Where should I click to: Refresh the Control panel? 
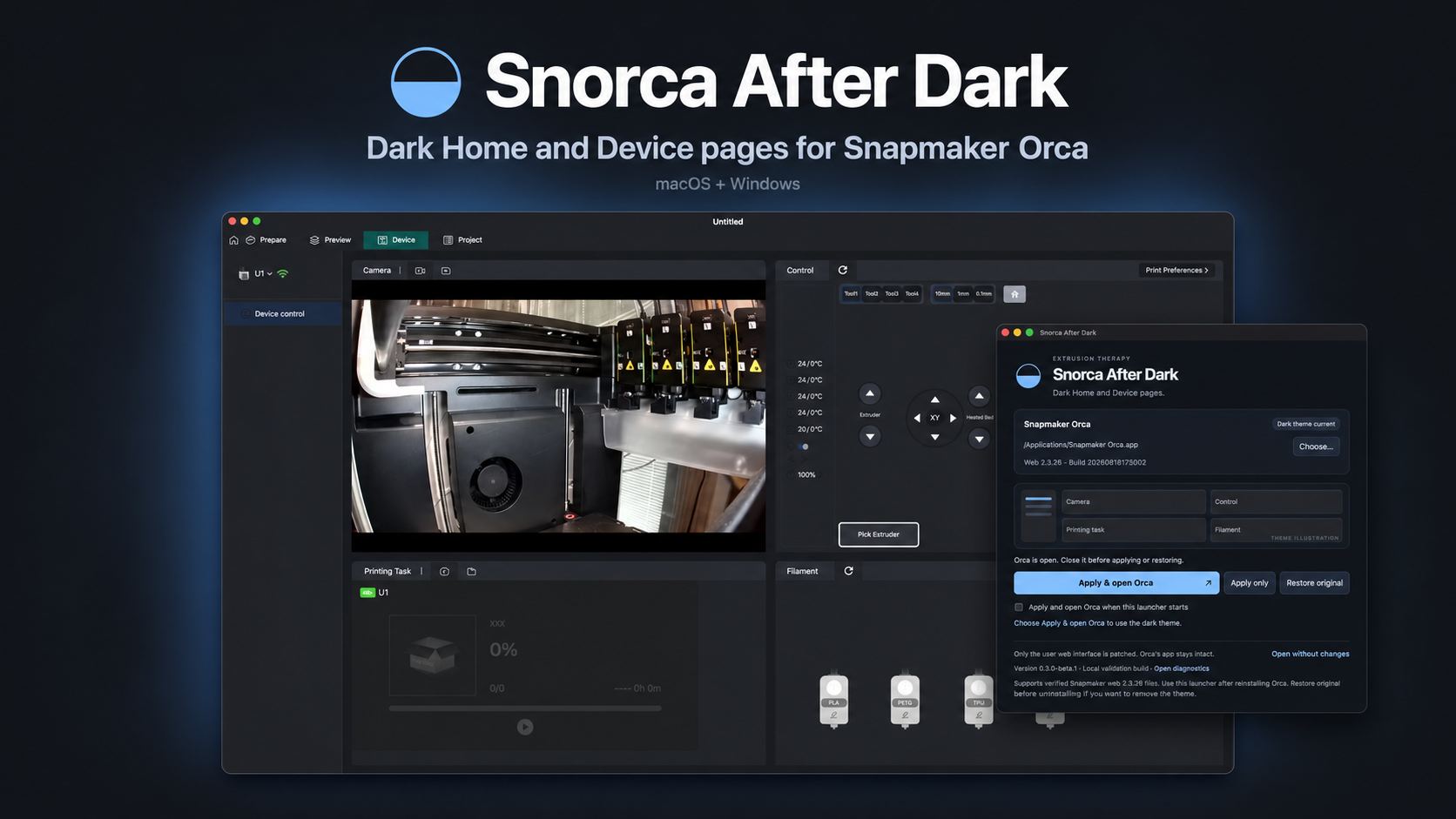click(x=843, y=271)
